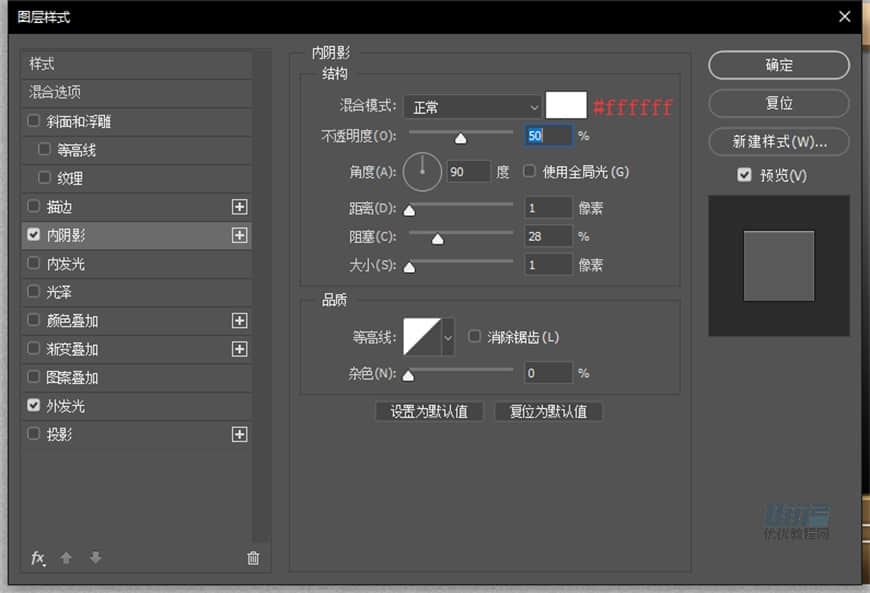
Task: Open the 混合模式 dropdown
Action: (470, 107)
